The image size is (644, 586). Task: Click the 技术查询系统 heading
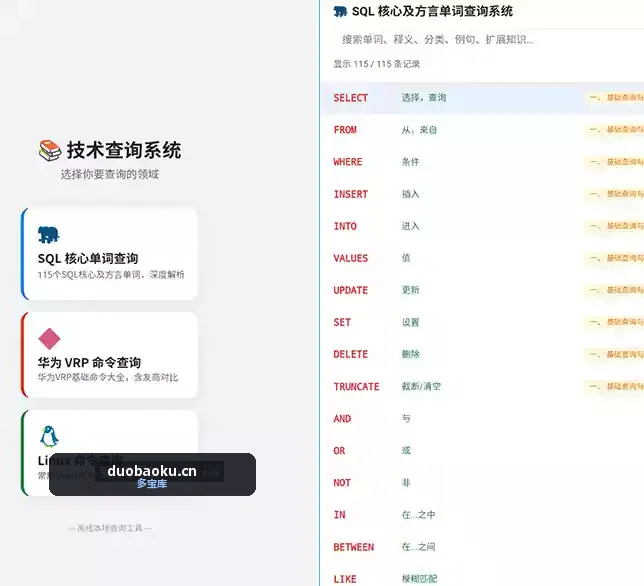click(x=124, y=150)
